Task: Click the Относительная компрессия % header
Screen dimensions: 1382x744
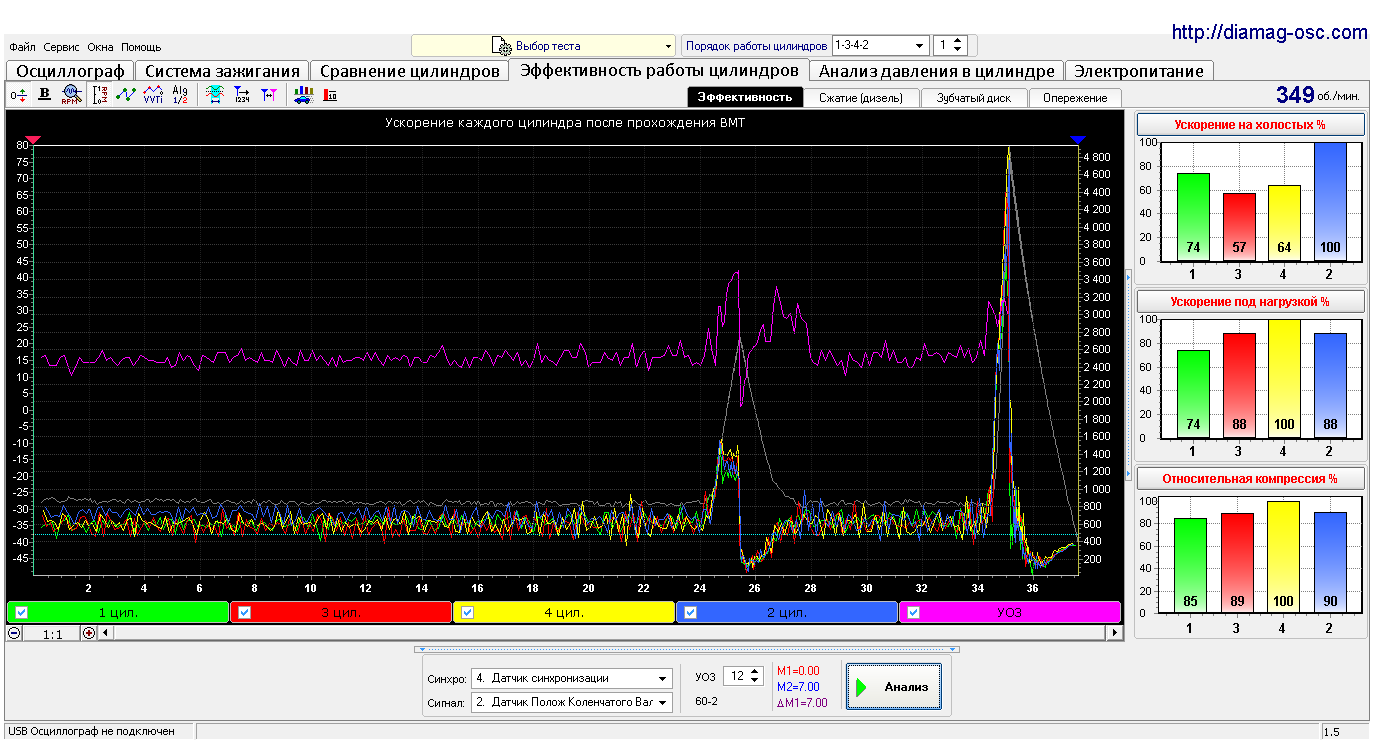Action: (x=1251, y=478)
